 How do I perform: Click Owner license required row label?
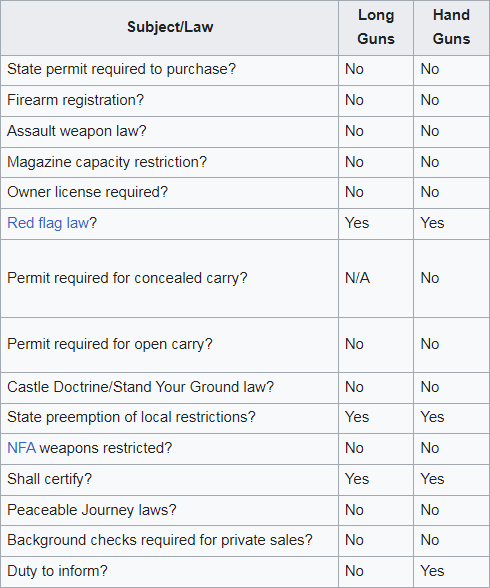87,192
